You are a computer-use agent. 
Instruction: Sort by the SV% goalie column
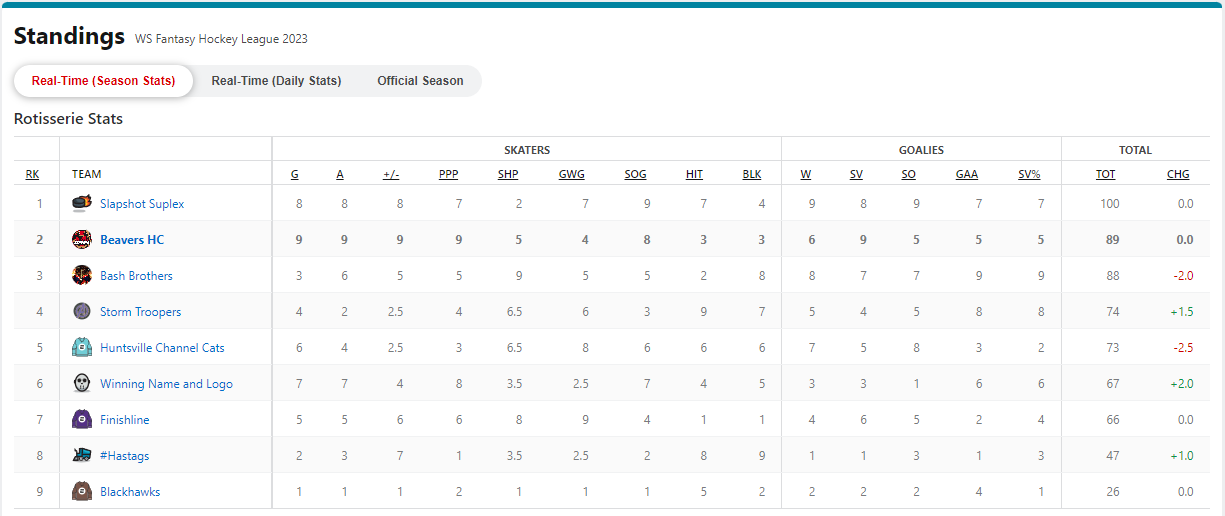1029,174
